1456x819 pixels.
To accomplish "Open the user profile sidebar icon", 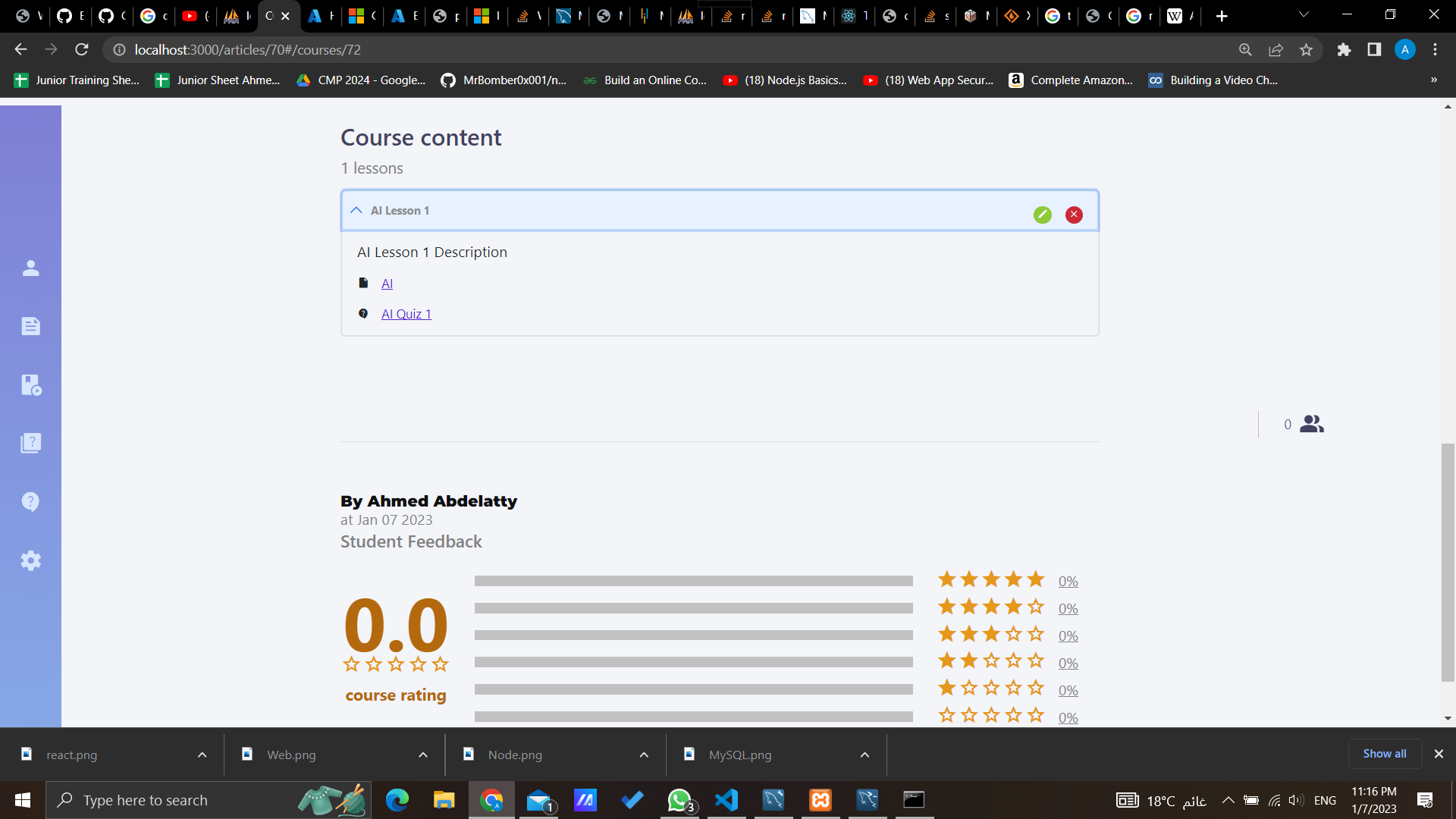I will click(30, 268).
